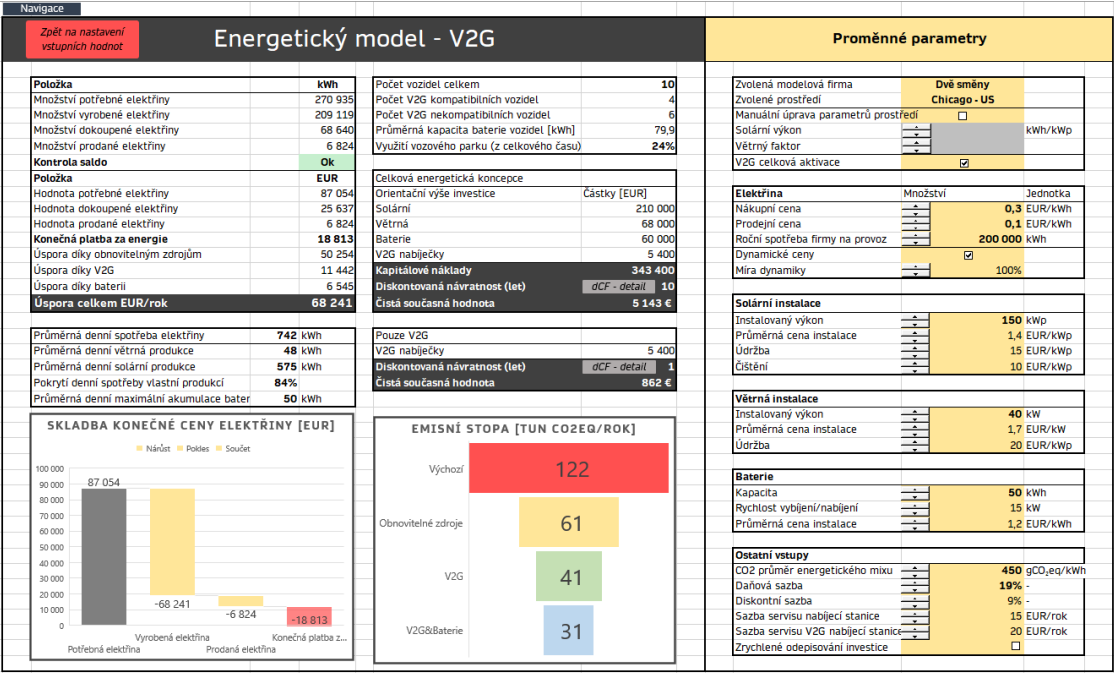Screen dimensions: 1114x673
Task: Click the gray Potřebná elektřina bar in chart
Action: tap(104, 556)
